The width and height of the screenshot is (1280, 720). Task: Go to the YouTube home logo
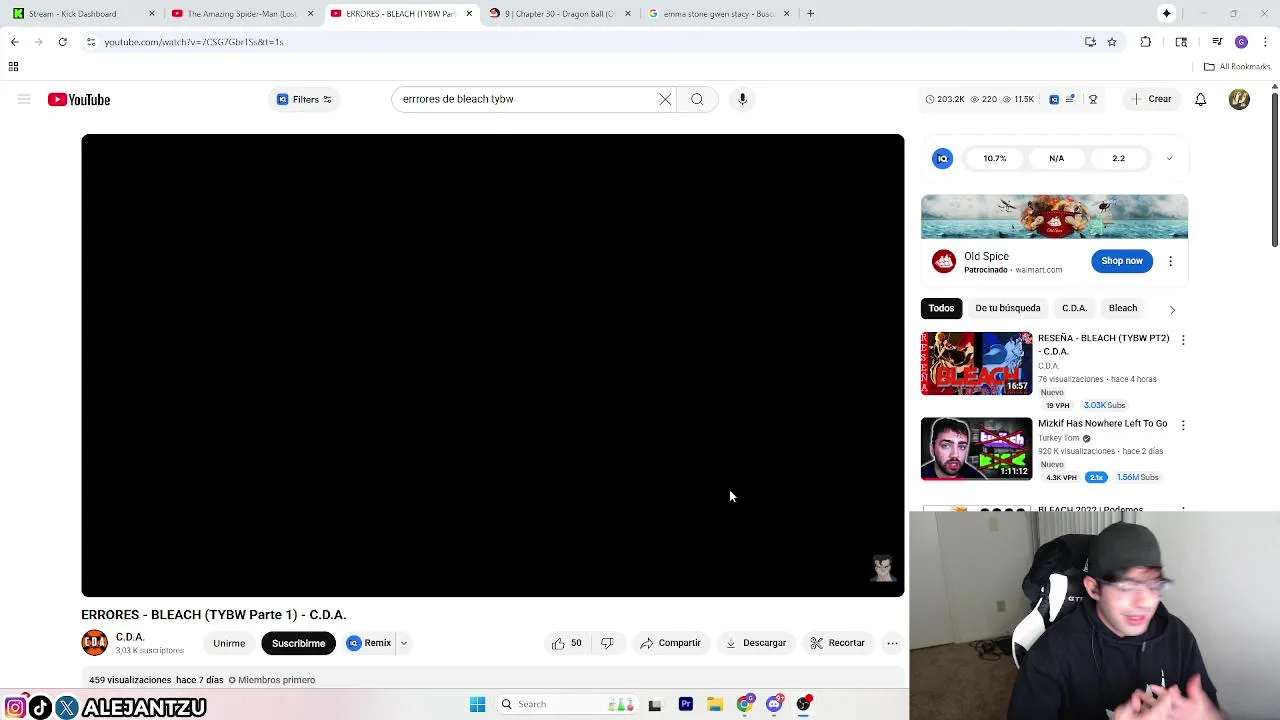coord(78,99)
